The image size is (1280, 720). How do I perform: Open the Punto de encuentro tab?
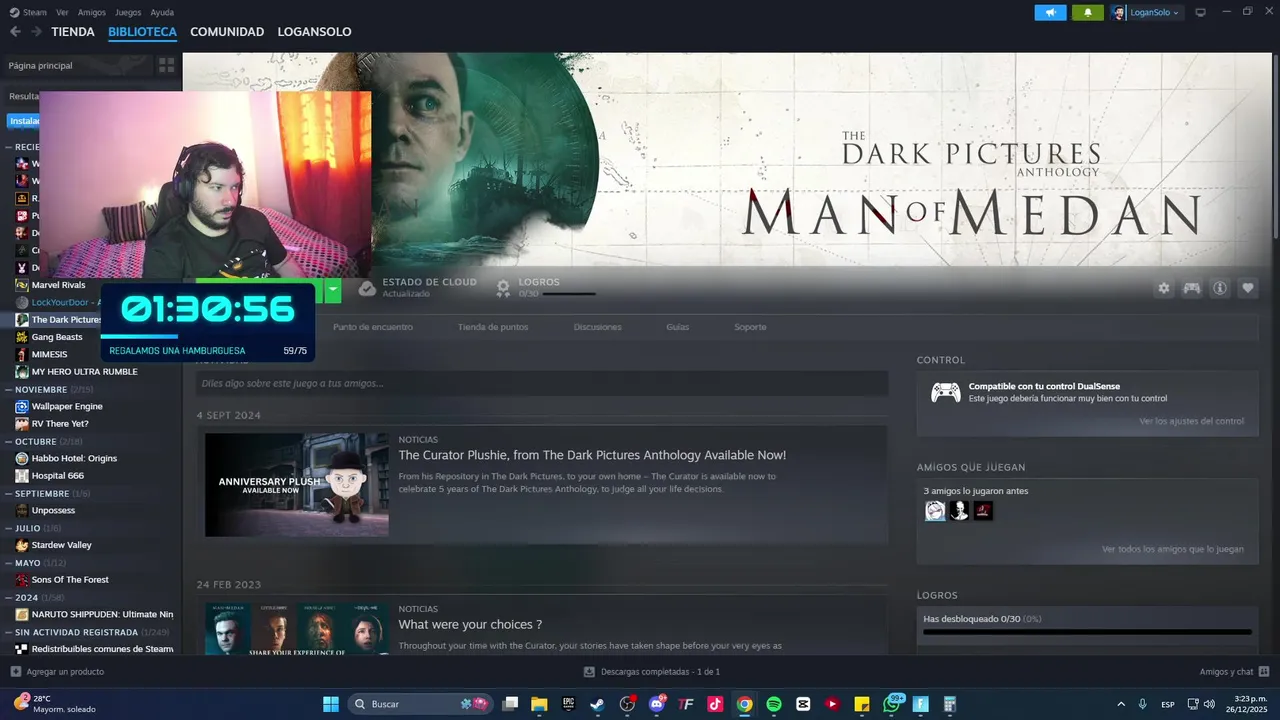point(373,327)
